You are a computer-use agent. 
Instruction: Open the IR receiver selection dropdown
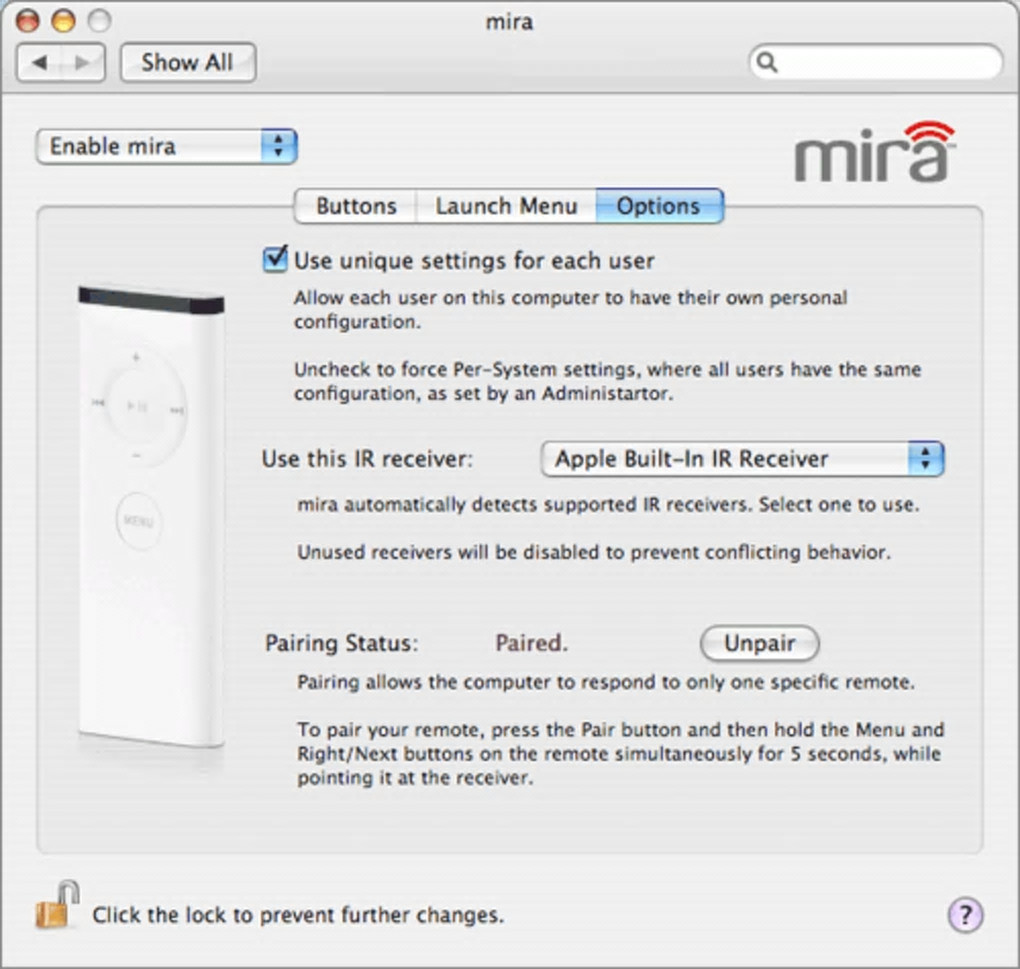(742, 459)
